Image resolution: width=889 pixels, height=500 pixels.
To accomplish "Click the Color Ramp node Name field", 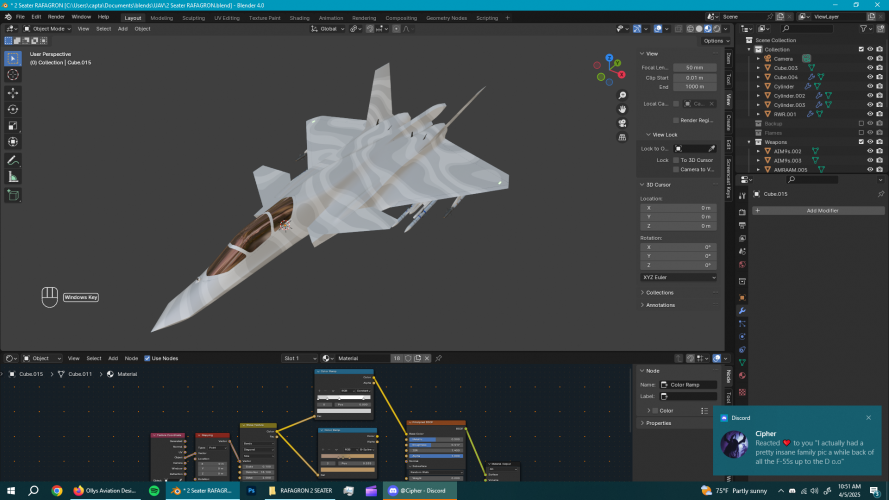I will (x=688, y=385).
